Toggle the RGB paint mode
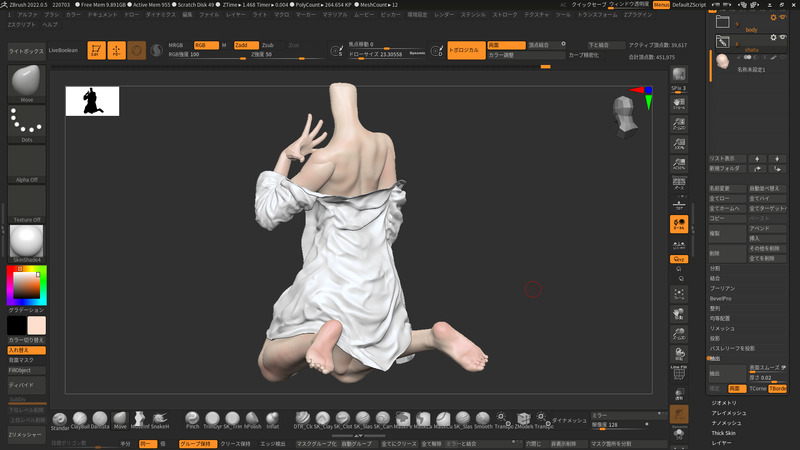 point(205,45)
